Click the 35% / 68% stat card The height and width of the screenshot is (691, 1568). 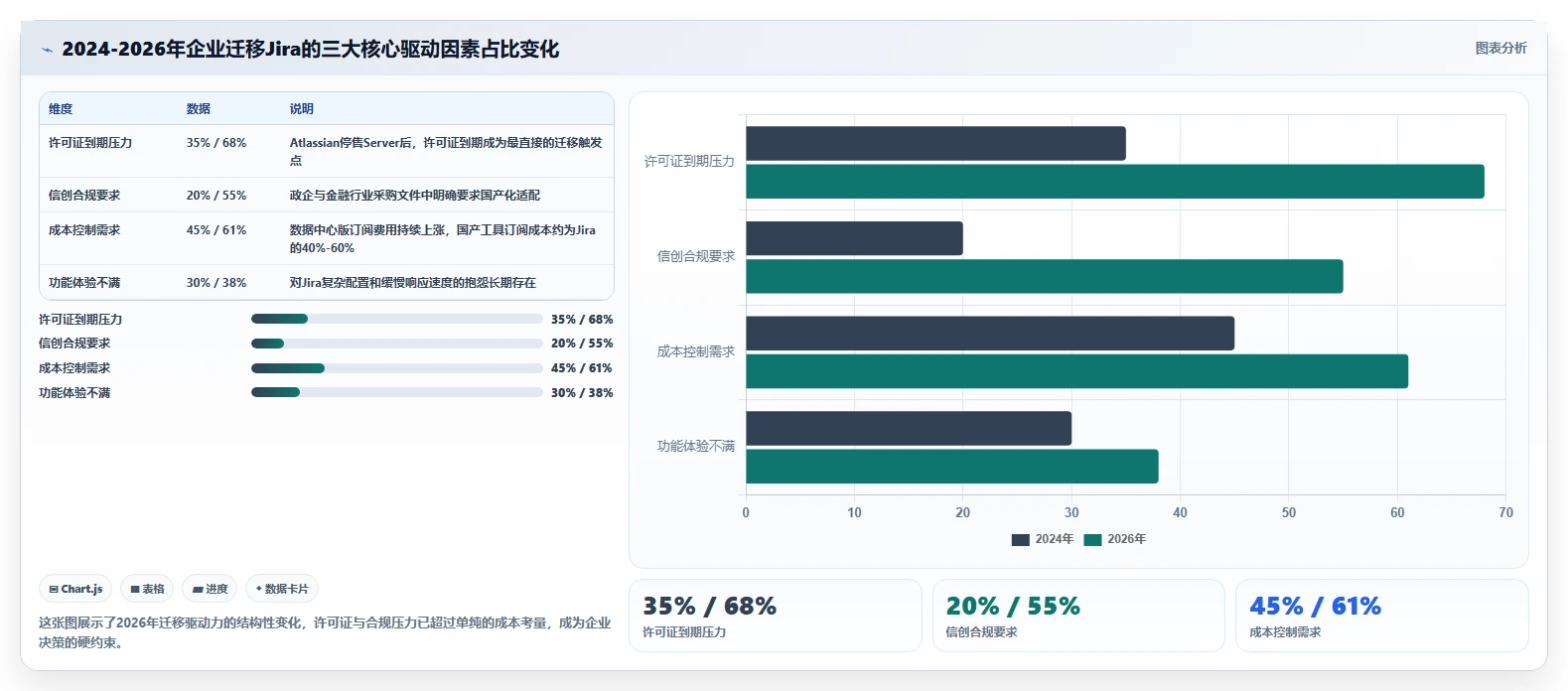click(x=776, y=616)
